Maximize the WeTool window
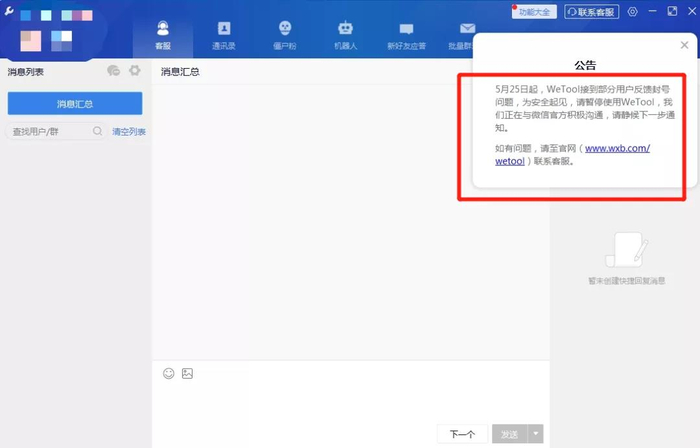The height and width of the screenshot is (448, 700). coord(672,11)
